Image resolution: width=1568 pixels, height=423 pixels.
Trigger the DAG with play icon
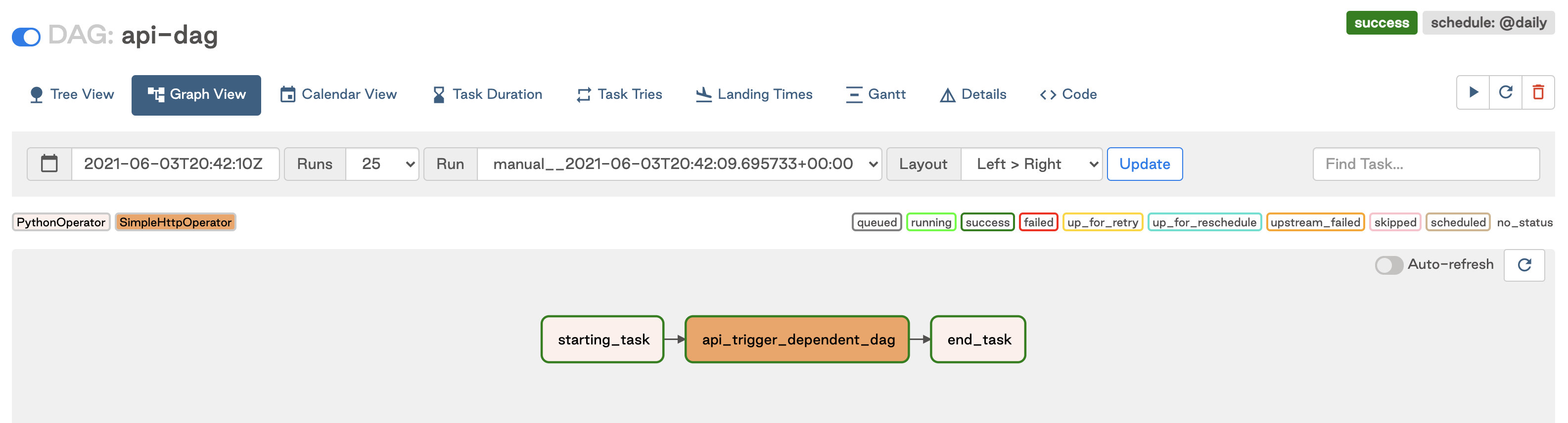(1473, 92)
